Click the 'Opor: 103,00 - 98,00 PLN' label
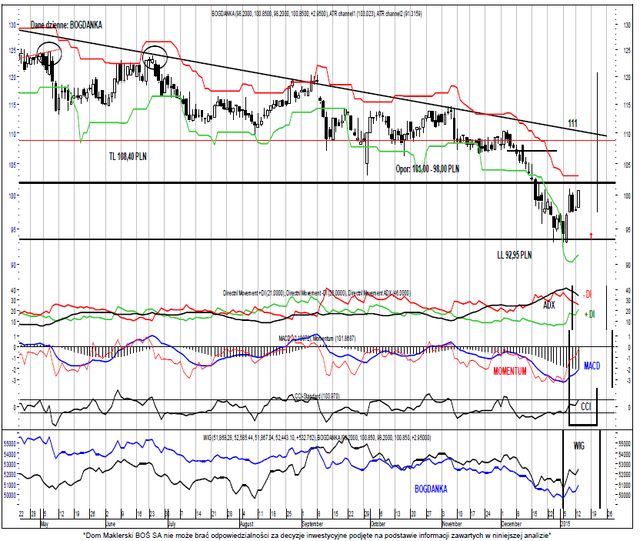 427,169
